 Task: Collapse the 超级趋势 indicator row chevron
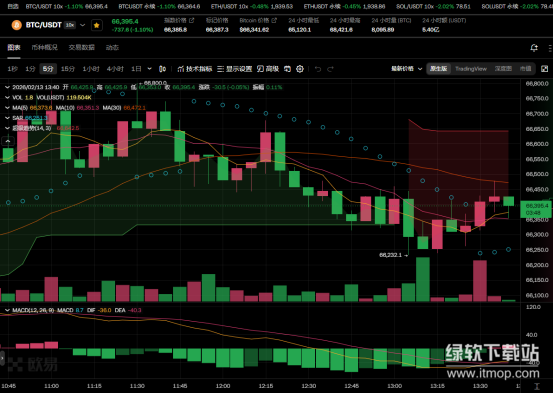(7, 128)
